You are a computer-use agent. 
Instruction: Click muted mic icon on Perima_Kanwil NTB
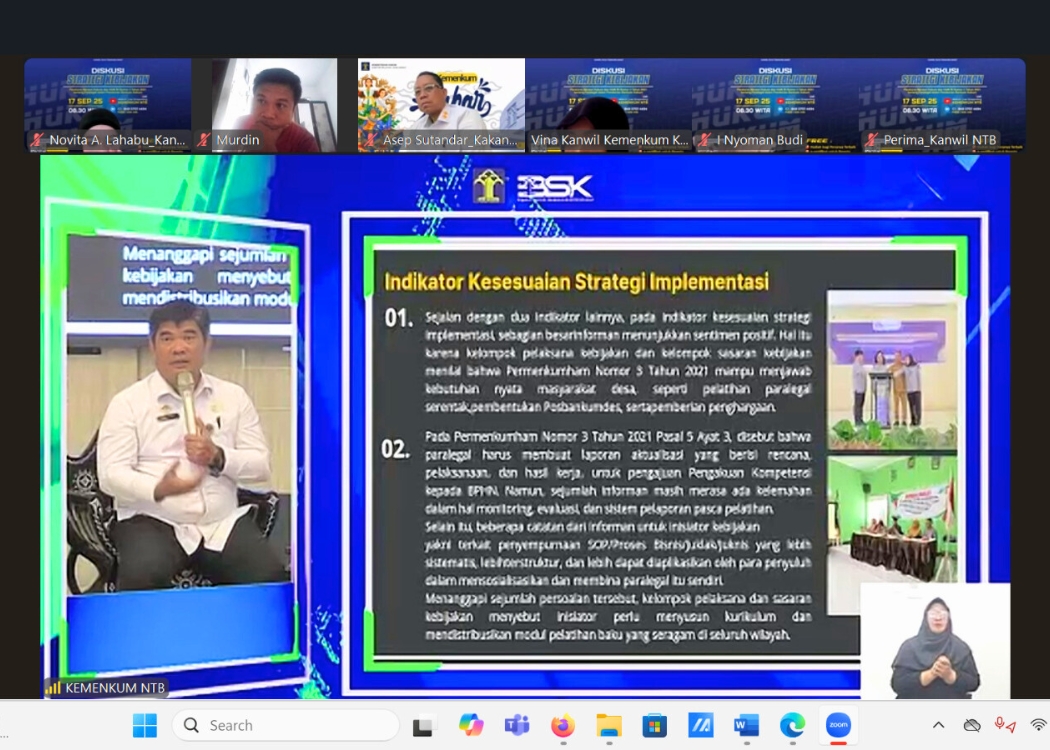(872, 140)
